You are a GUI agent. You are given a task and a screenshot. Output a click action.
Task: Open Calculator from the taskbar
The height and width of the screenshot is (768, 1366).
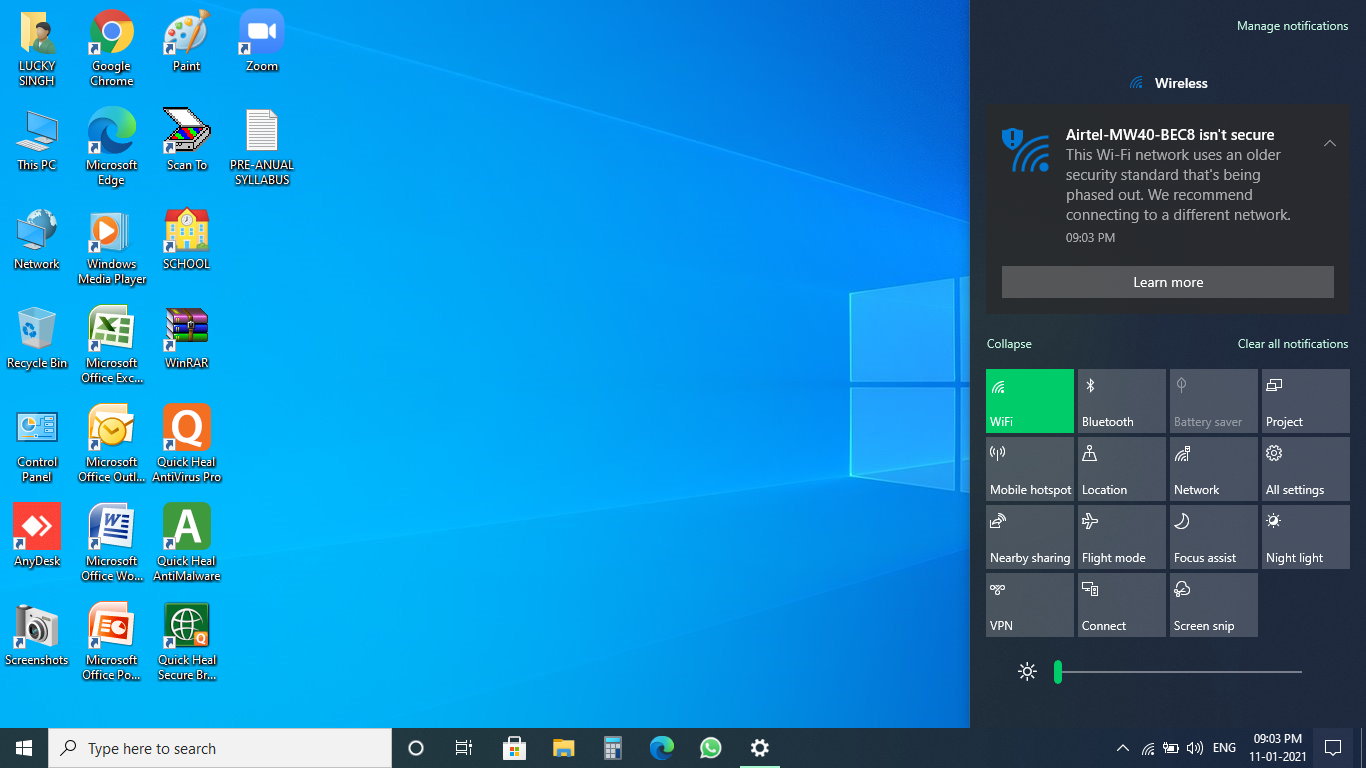tap(612, 748)
